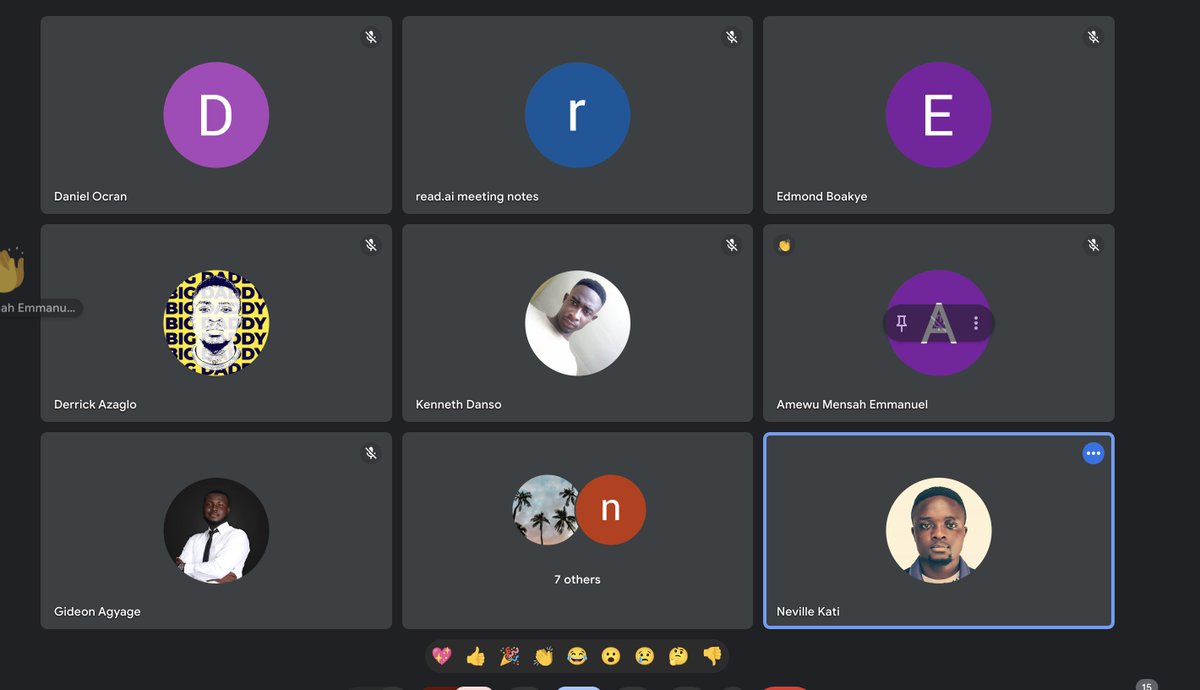Open the three-dot menu on Amewu's tile

[977, 323]
